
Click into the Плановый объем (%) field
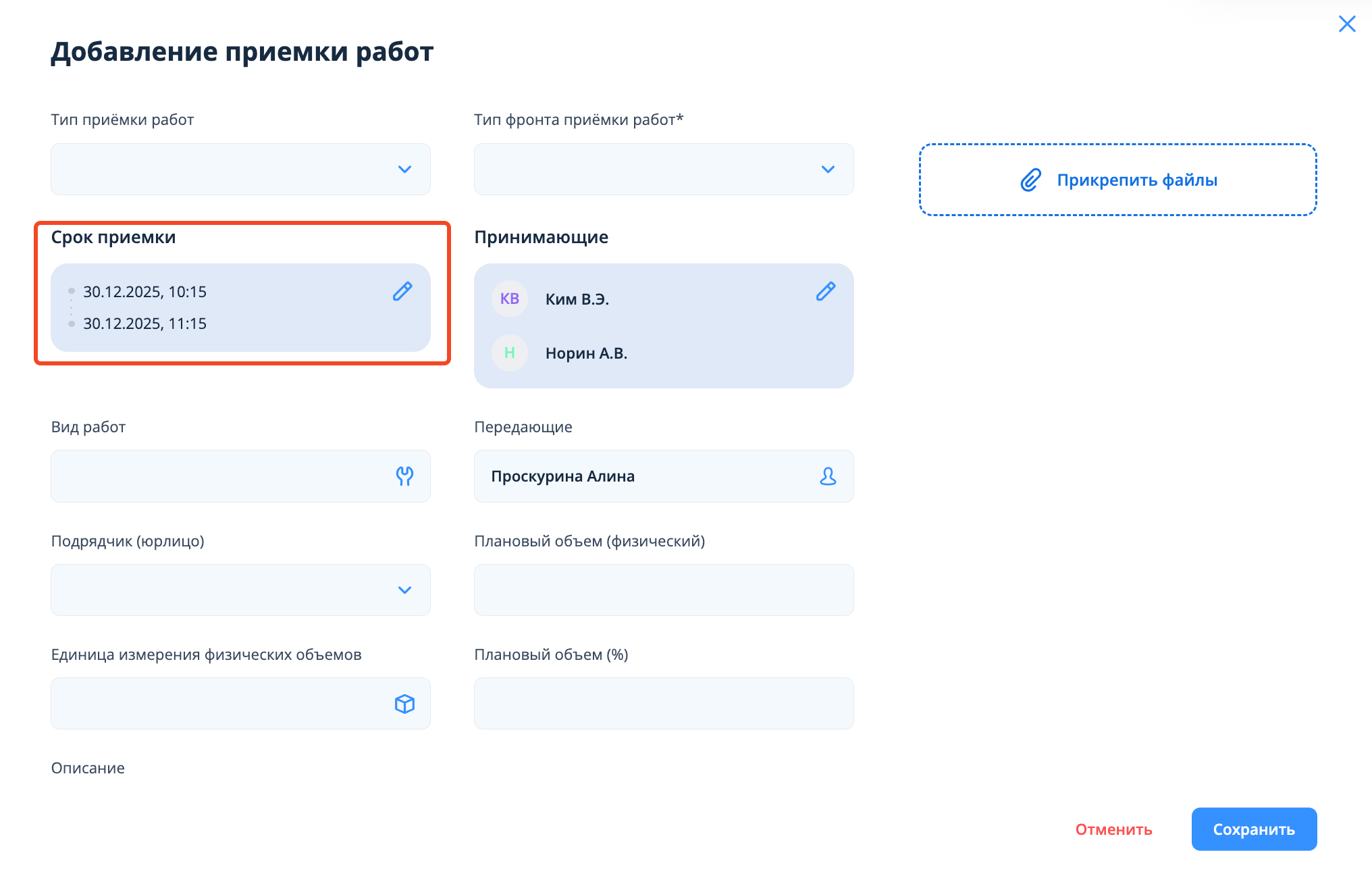(x=663, y=703)
